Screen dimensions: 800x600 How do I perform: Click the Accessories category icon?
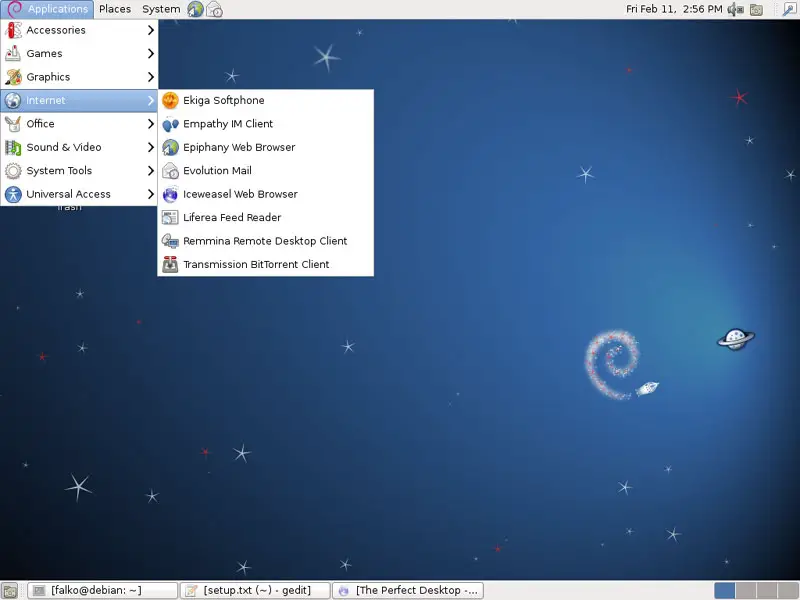coord(13,30)
